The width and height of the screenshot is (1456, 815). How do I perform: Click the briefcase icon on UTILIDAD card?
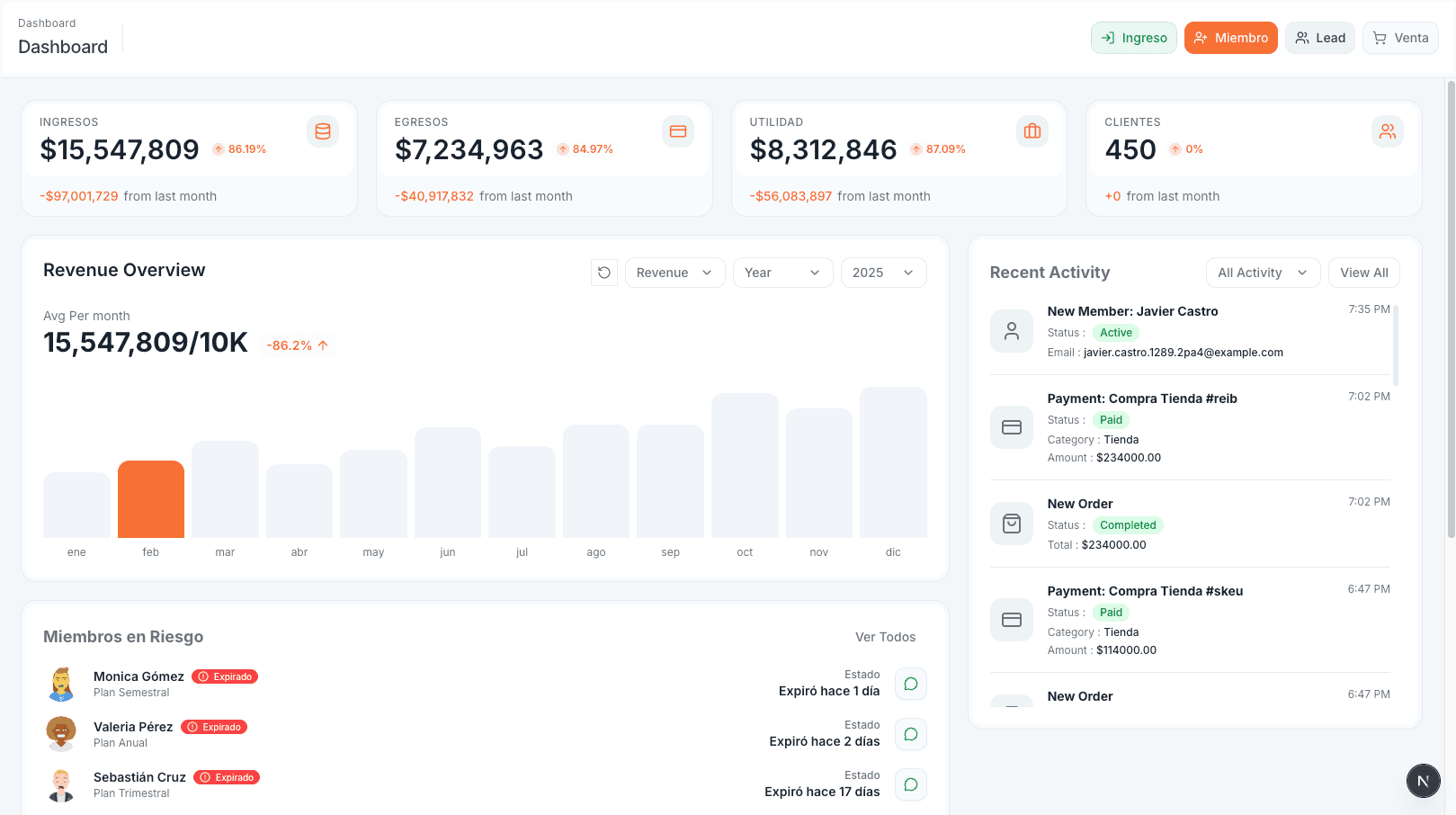1032,130
